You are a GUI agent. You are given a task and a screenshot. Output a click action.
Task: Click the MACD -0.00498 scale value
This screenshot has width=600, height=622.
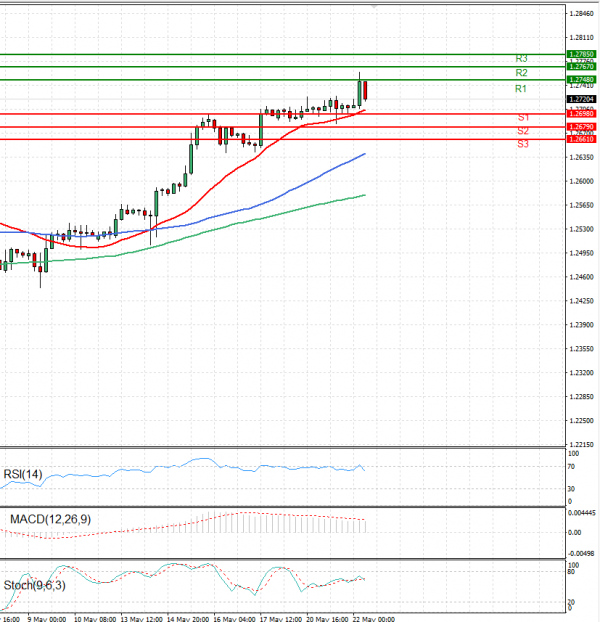[581, 554]
